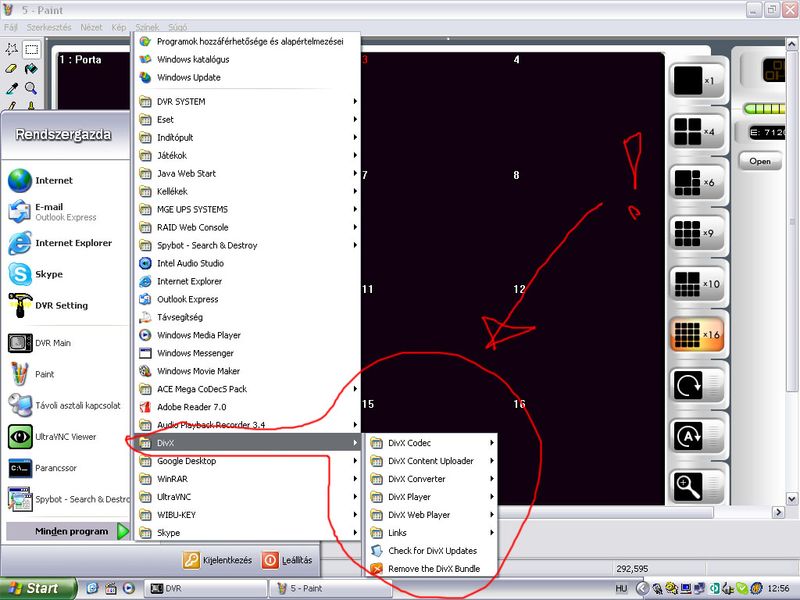Pick the Fill With Color bucket tool
This screenshot has width=800, height=600.
click(x=32, y=69)
